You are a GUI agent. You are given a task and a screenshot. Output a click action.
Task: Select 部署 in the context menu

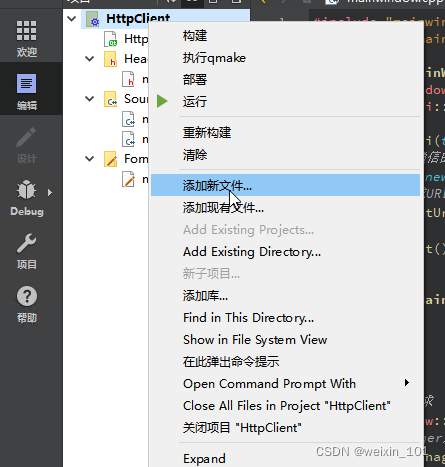click(x=285, y=80)
